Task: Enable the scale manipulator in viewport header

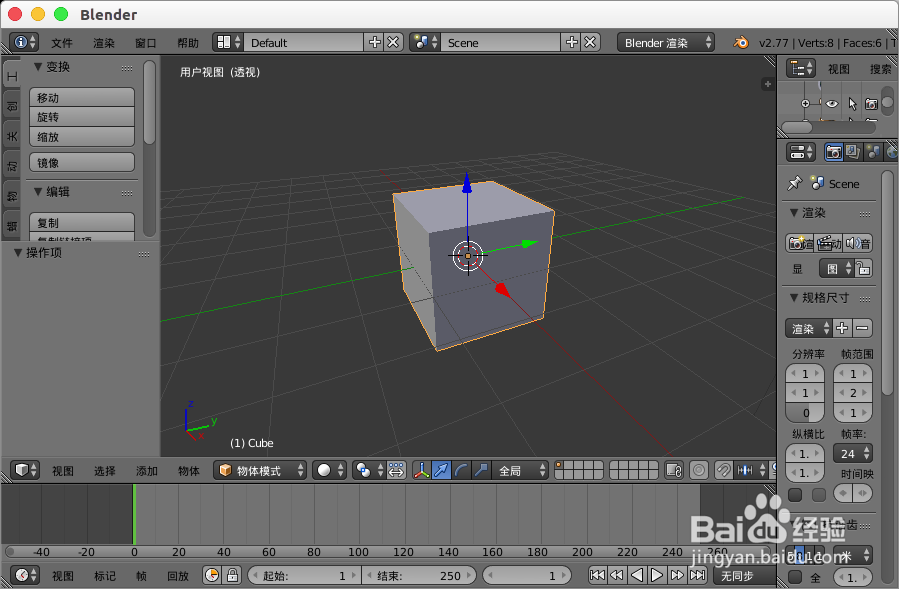Action: pyautogui.click(x=479, y=471)
